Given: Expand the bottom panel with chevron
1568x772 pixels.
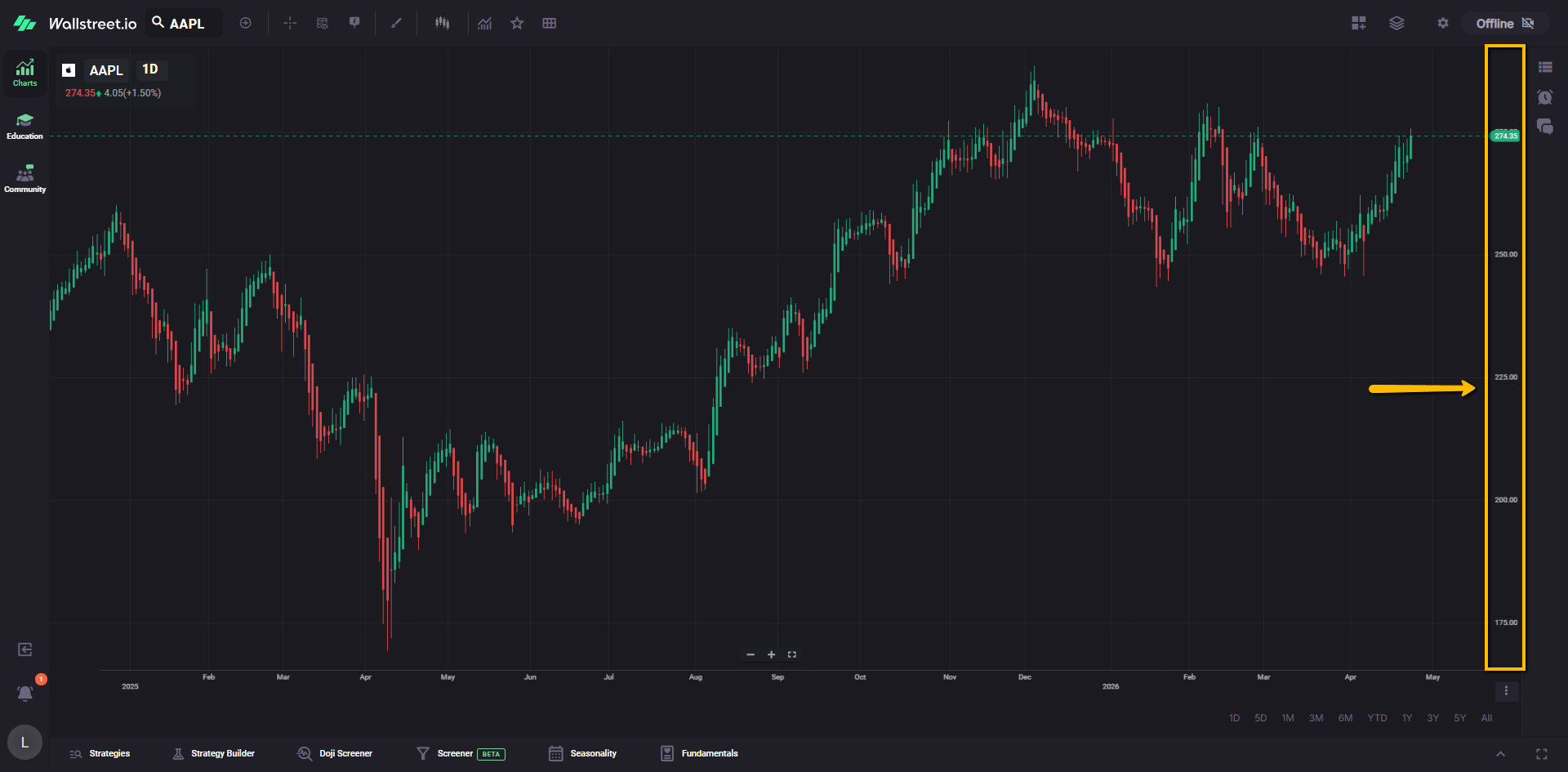Looking at the screenshot, I should pos(1500,754).
